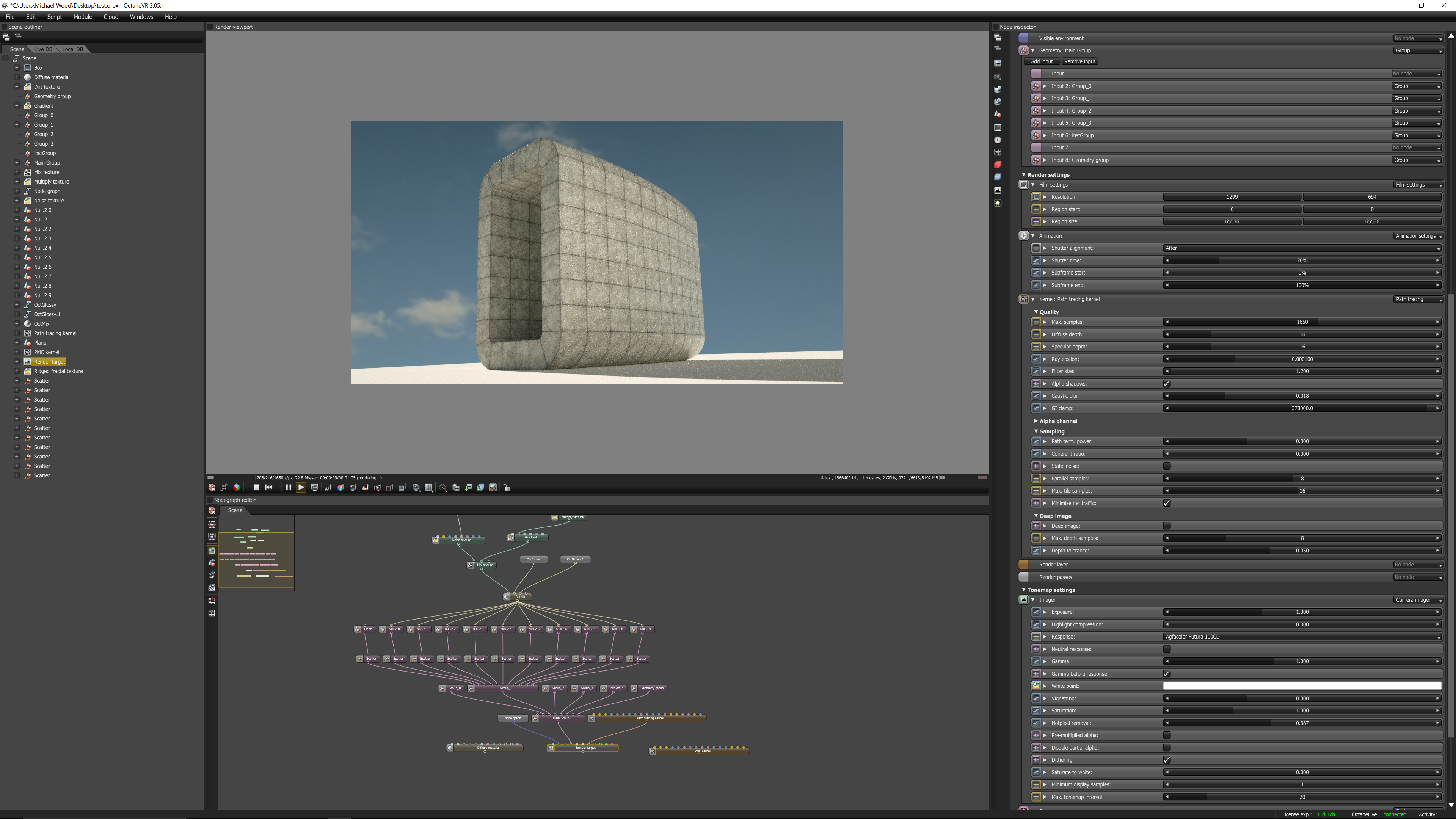Enable the Static noise checkbox

click(x=1167, y=466)
